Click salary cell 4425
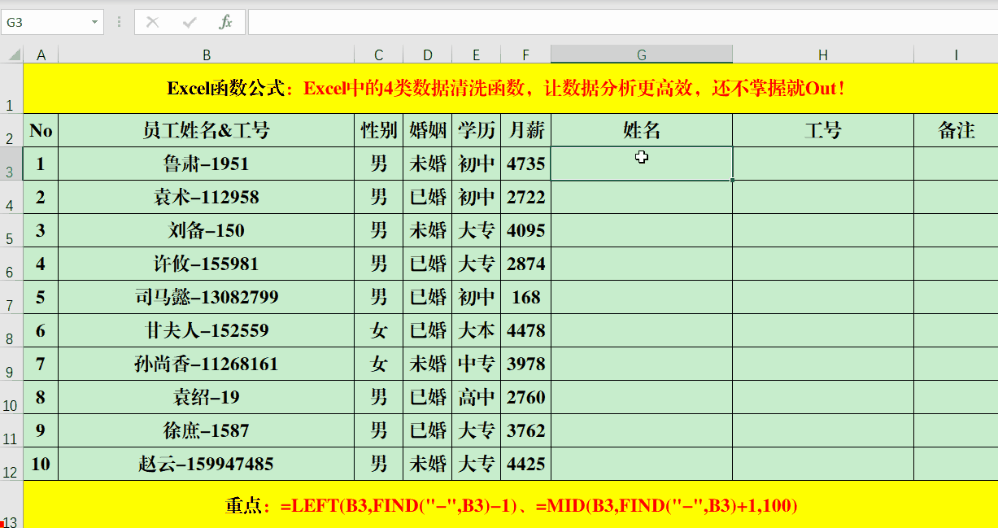The height and width of the screenshot is (528, 998). coord(526,464)
